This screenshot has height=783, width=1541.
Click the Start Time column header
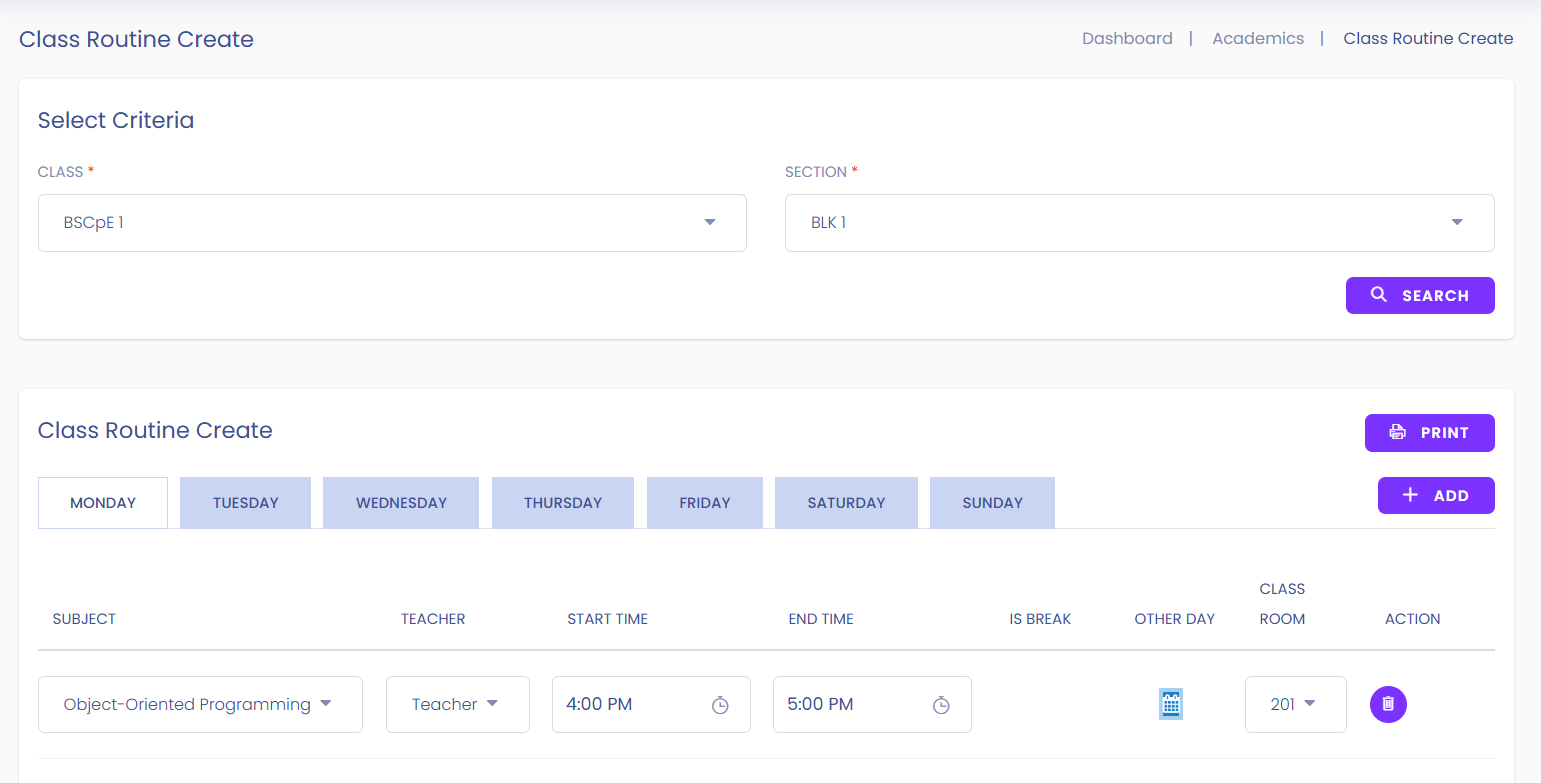(x=607, y=619)
